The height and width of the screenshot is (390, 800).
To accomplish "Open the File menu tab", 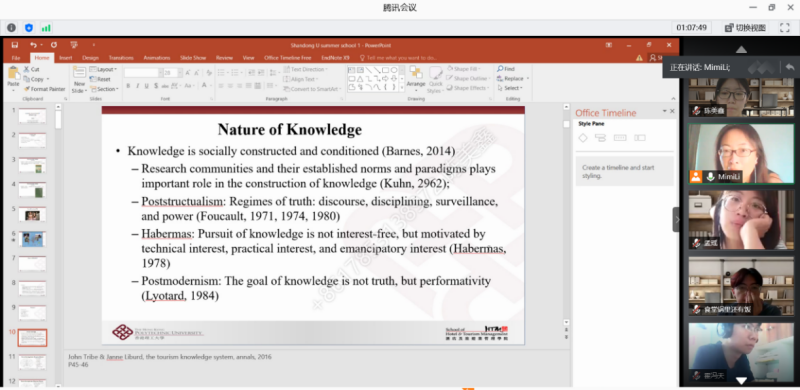I will tap(16, 58).
